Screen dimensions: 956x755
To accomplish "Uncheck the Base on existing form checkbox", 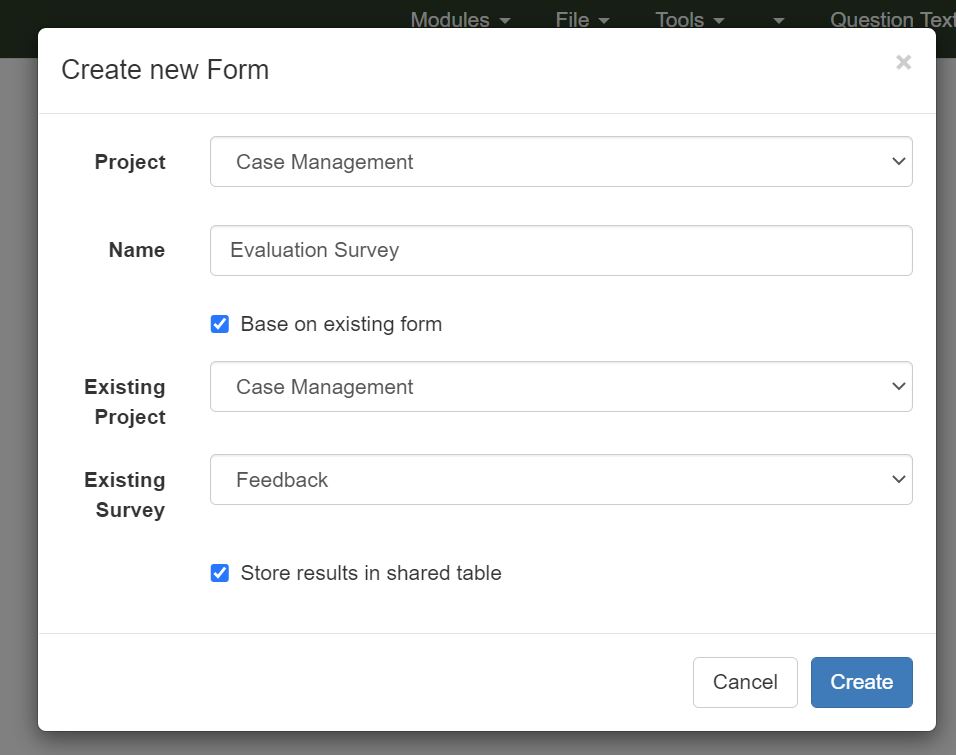I will click(220, 324).
